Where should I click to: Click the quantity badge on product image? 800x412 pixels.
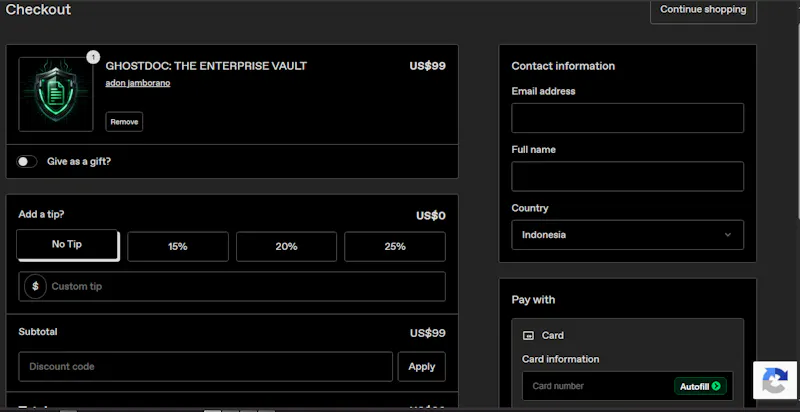point(93,57)
